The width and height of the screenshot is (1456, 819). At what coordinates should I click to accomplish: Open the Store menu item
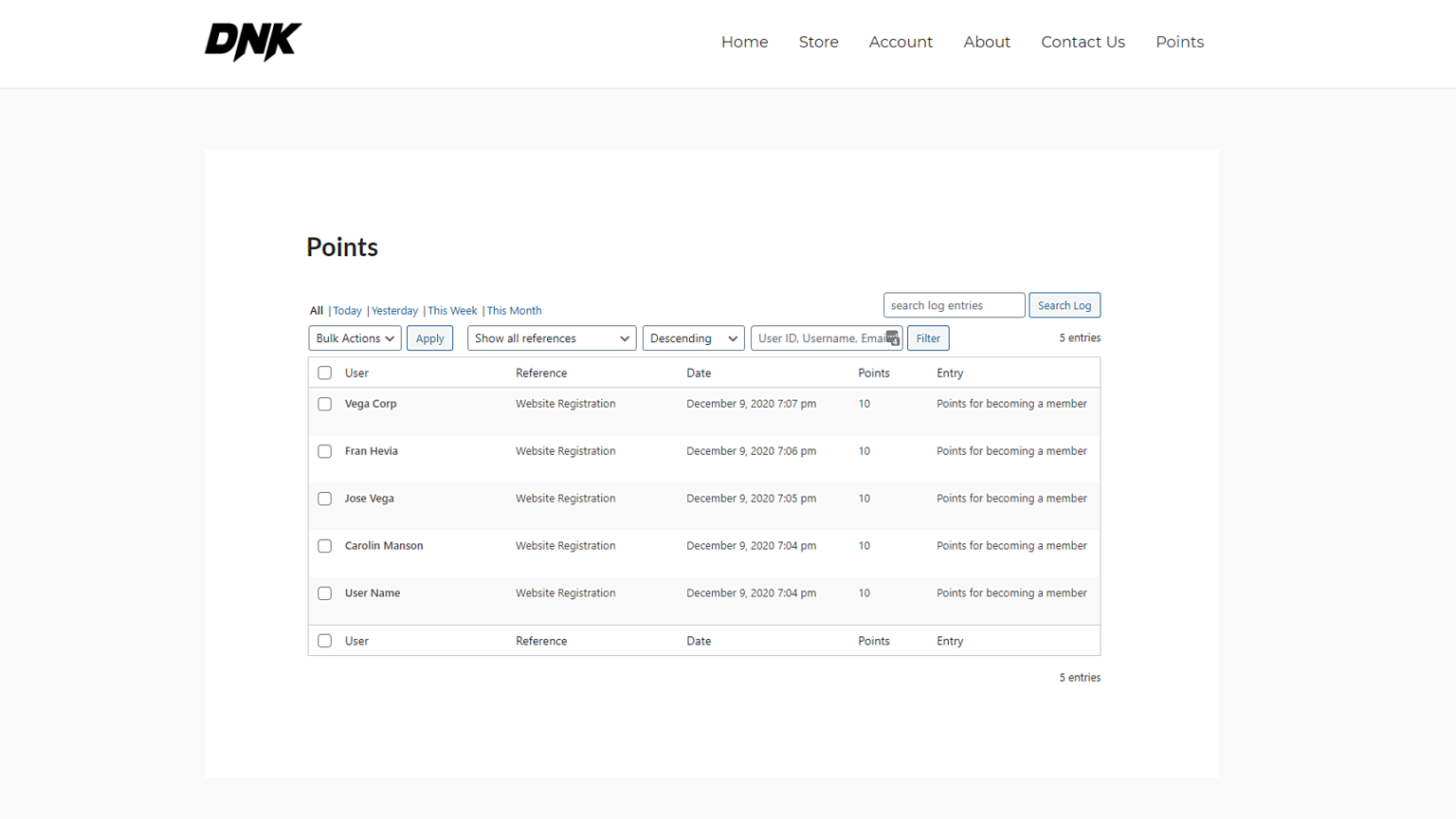(818, 42)
